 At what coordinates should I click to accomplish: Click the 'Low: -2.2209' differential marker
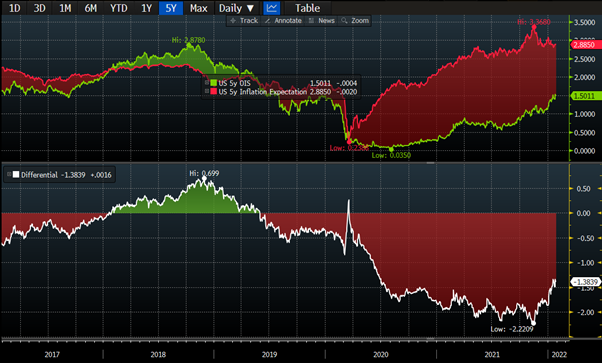tap(512, 329)
